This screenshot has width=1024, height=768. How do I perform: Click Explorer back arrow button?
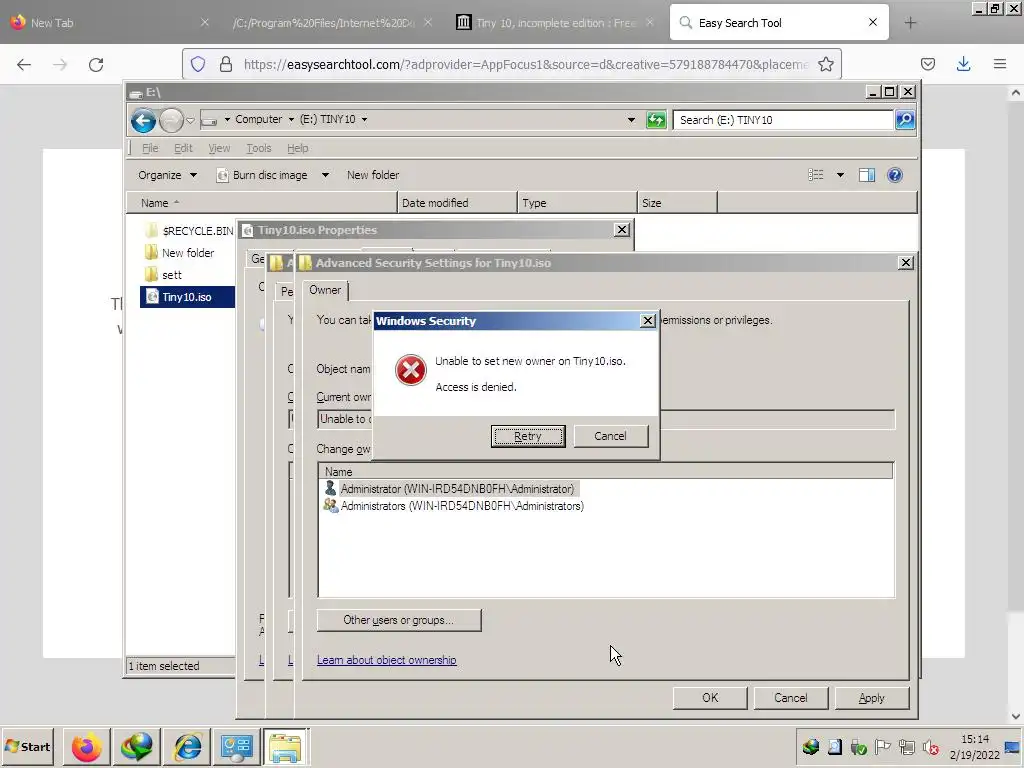click(x=143, y=120)
